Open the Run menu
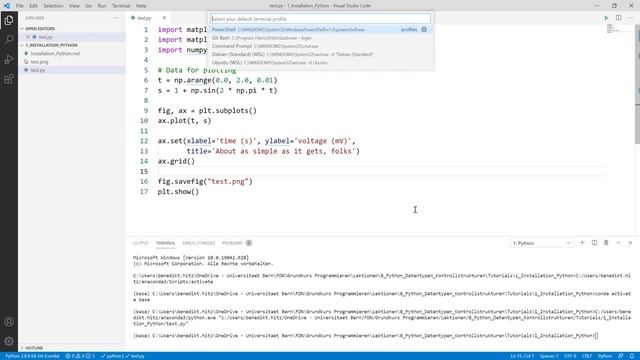The width and height of the screenshot is (640, 360). pos(102,6)
